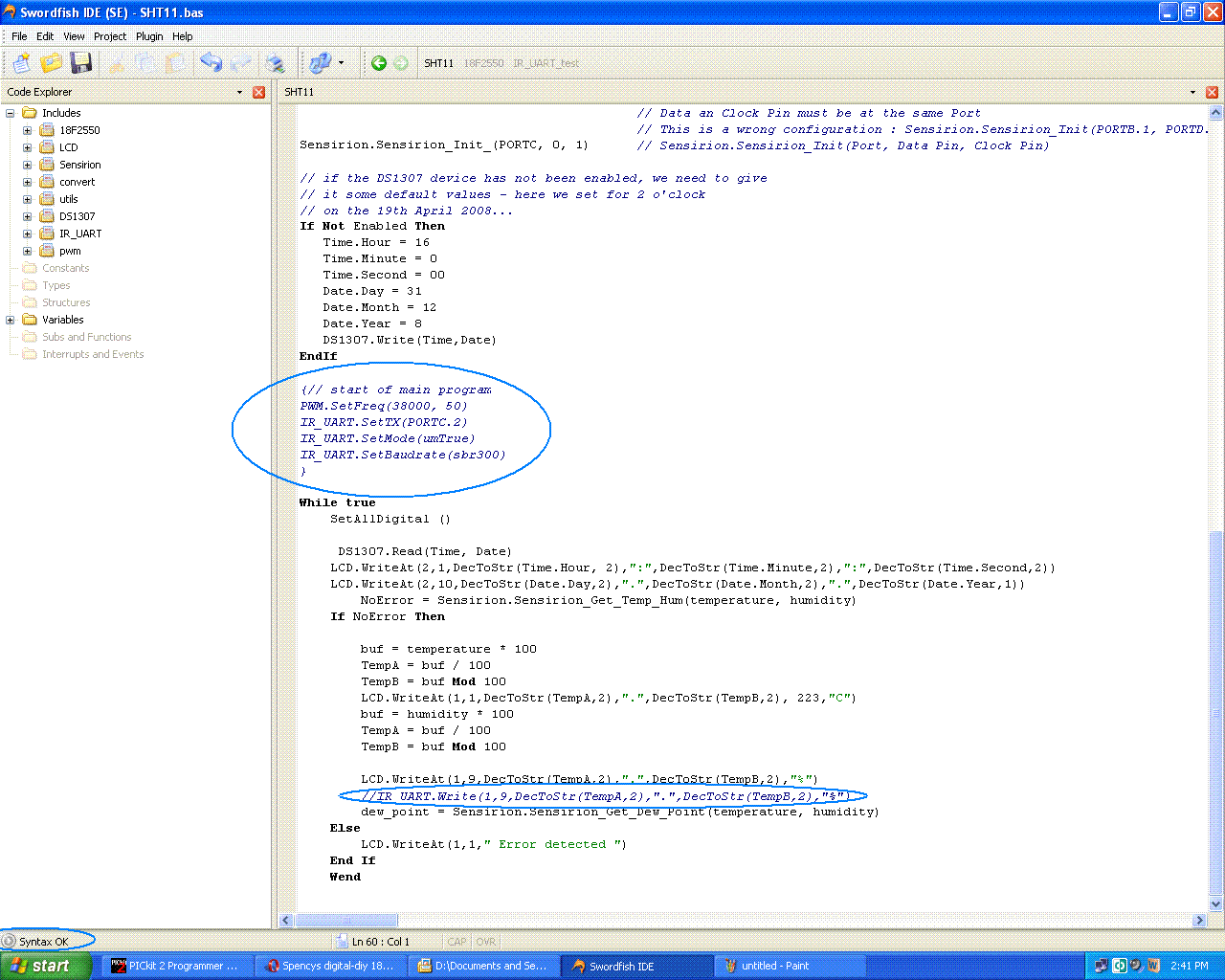This screenshot has width=1225, height=980.
Task: Select the Sensirion item in Code Explorer
Action: (79, 165)
